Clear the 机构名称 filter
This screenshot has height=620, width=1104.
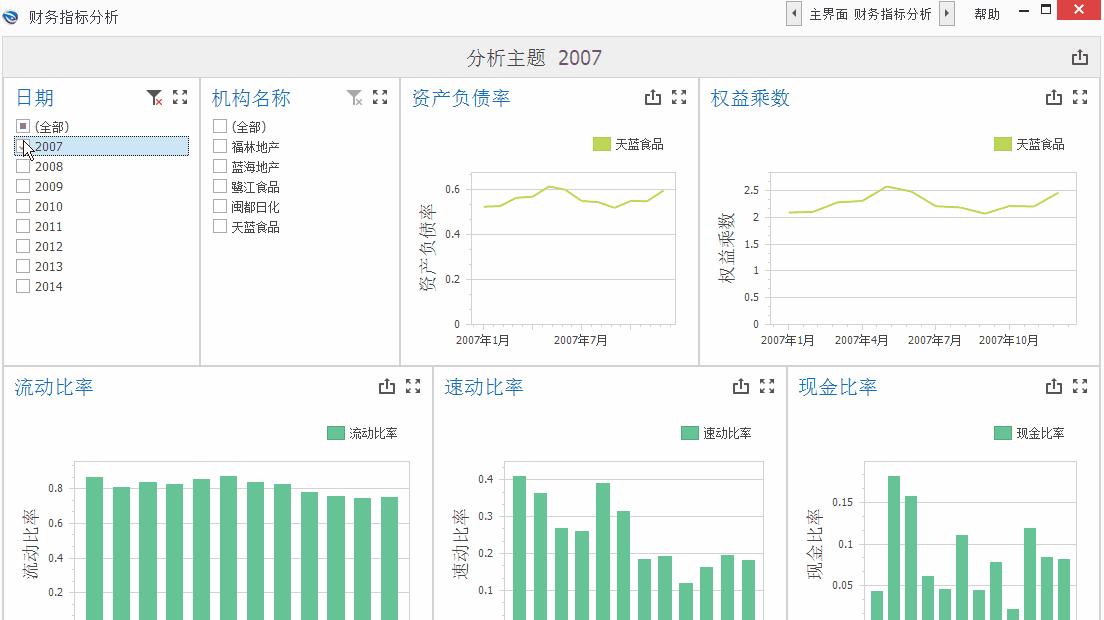[354, 98]
